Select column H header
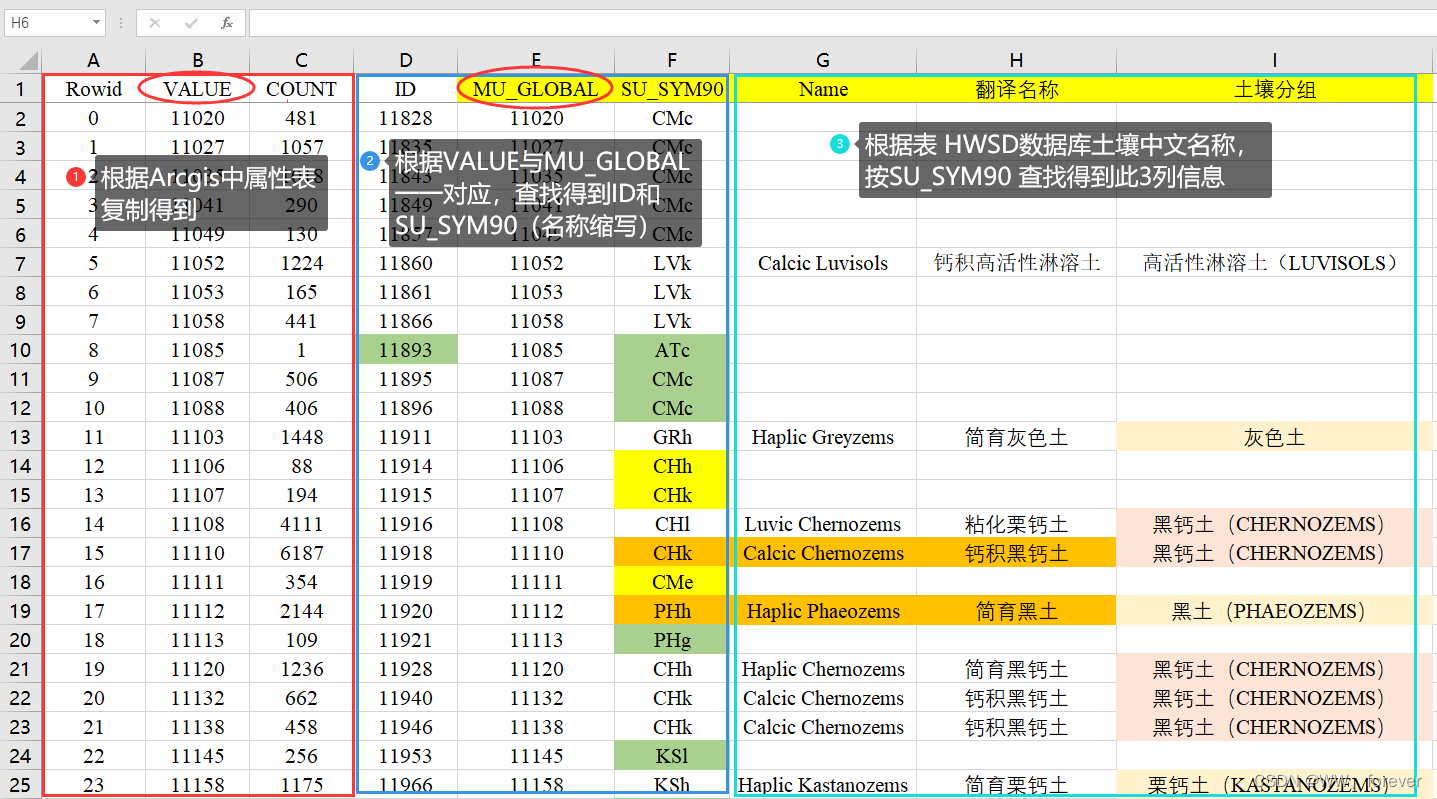1437x799 pixels. click(1017, 60)
